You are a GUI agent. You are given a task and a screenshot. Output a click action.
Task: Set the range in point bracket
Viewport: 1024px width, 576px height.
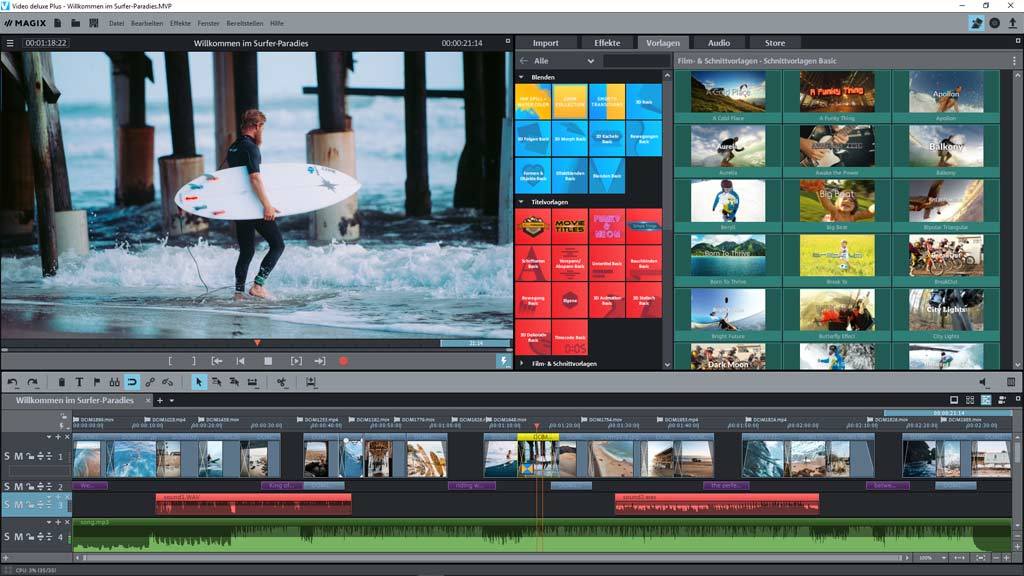pos(170,360)
